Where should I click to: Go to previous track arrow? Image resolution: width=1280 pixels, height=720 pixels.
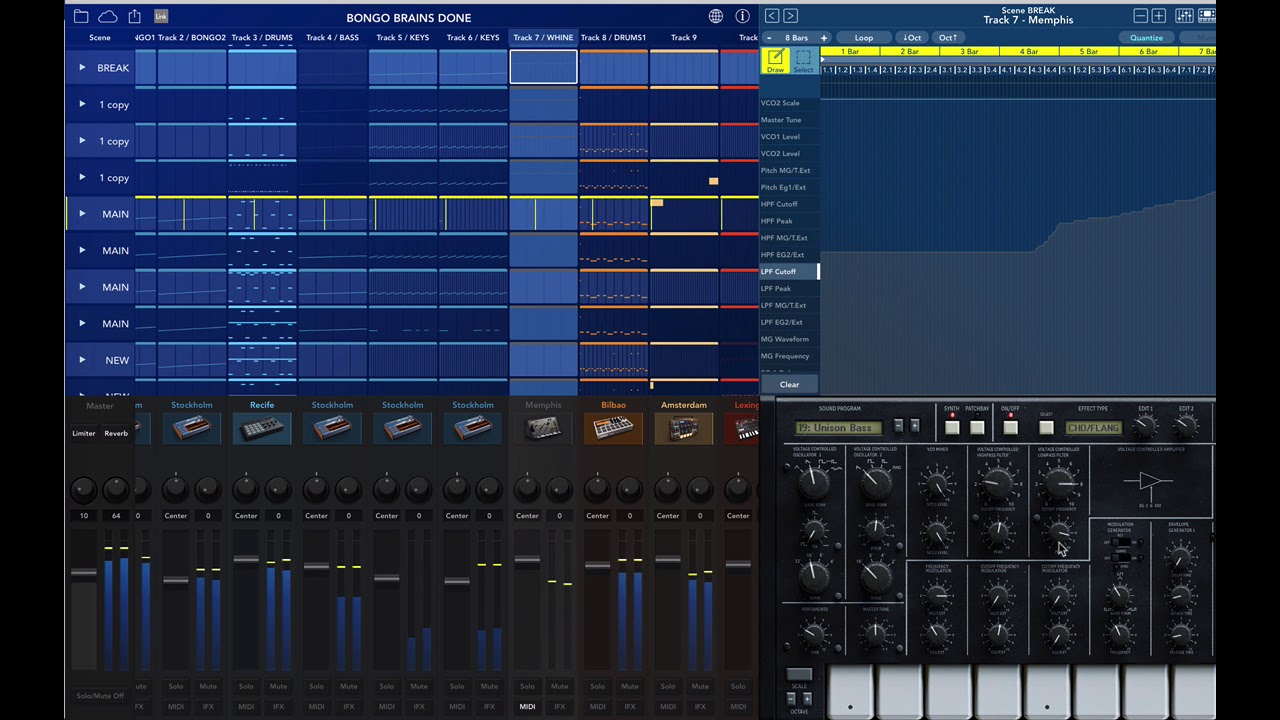click(x=772, y=16)
